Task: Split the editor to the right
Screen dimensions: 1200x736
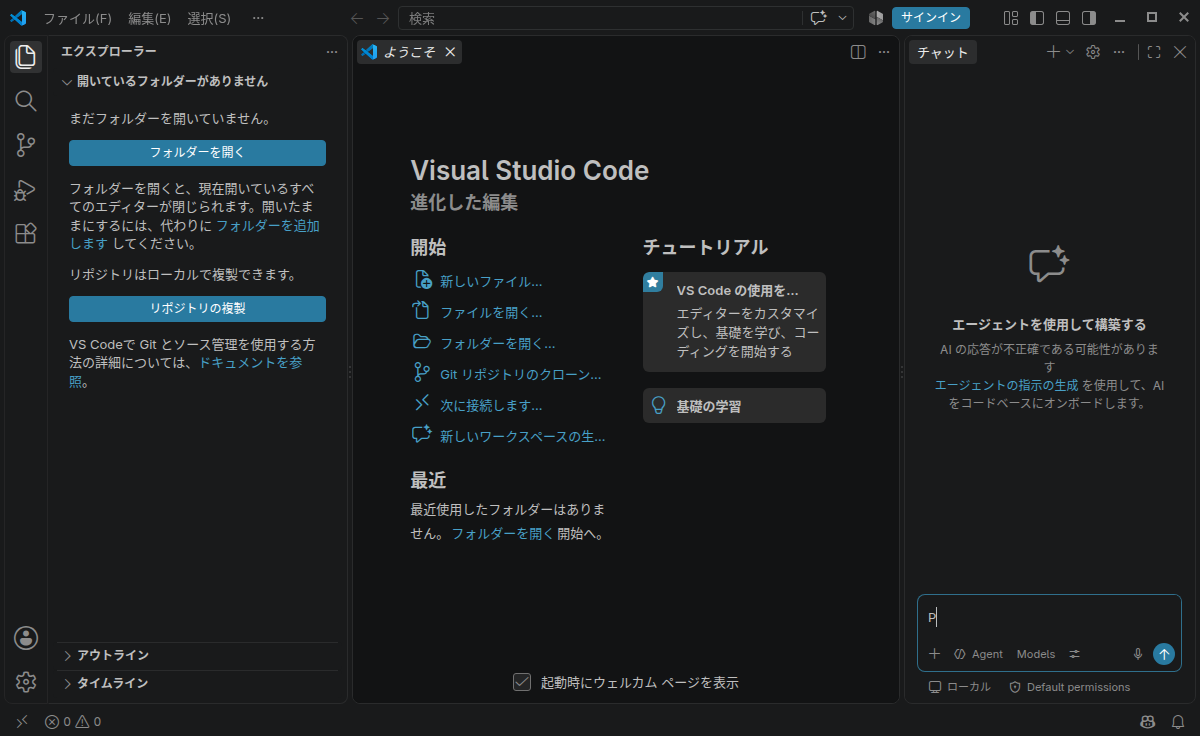Action: (858, 52)
